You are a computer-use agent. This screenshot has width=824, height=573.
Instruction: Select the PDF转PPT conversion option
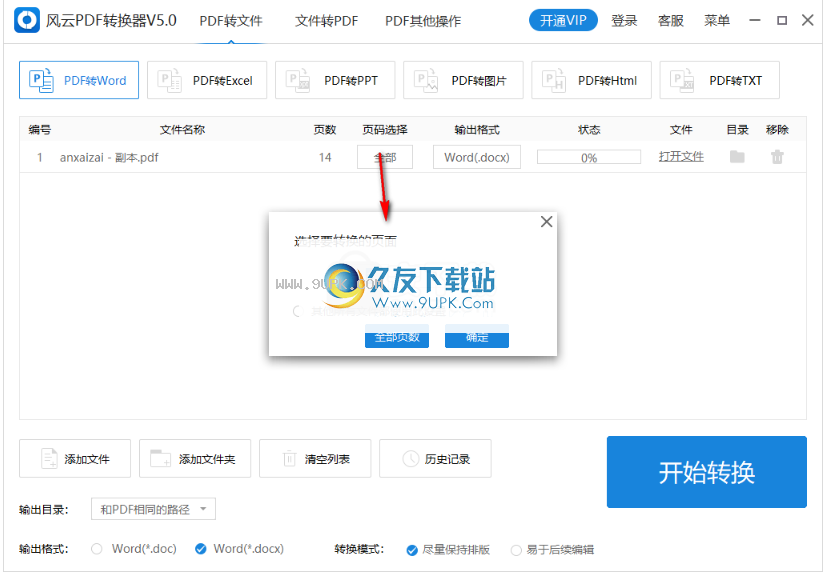(x=335, y=80)
